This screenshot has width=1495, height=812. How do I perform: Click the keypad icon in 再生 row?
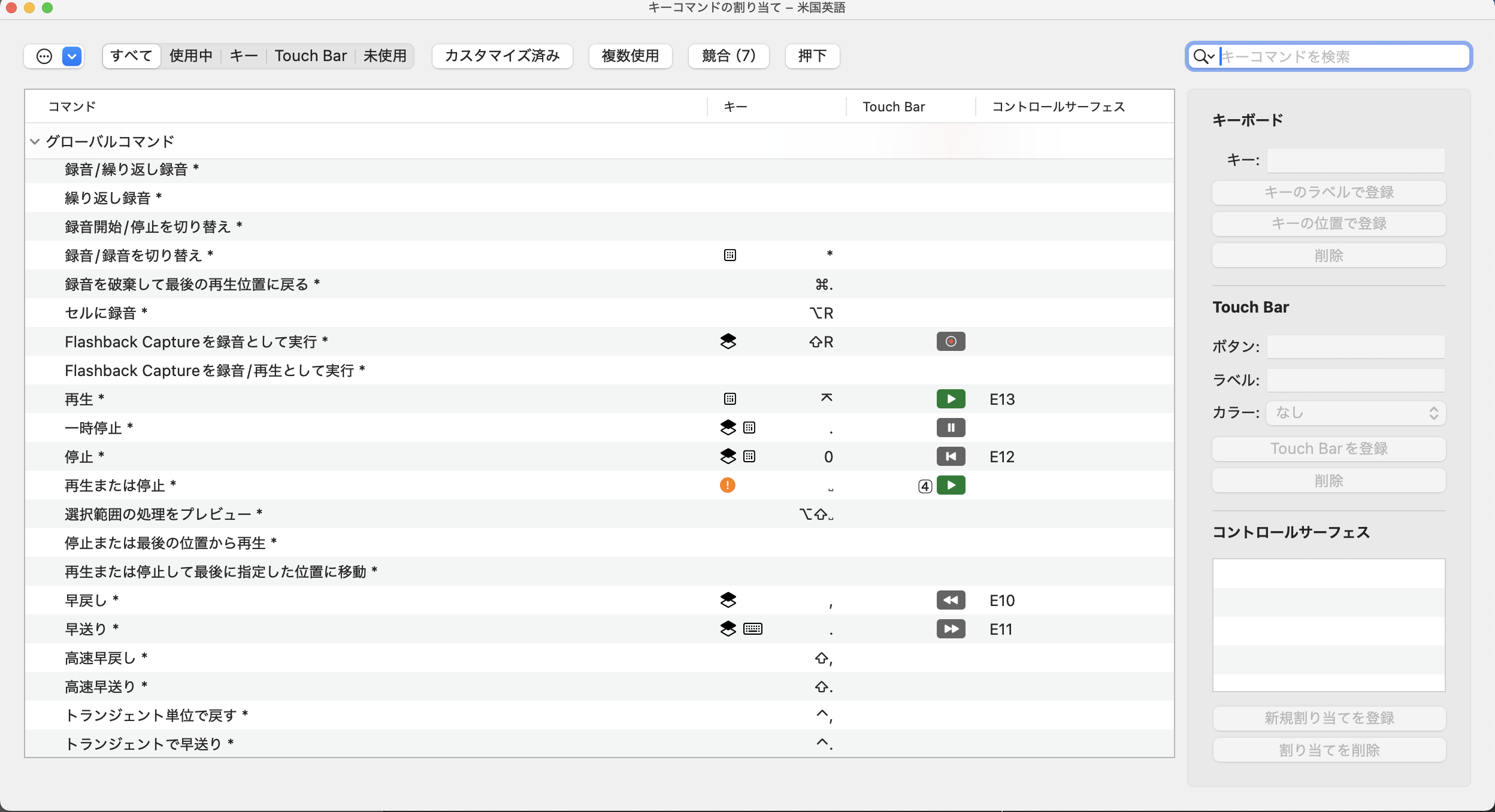(730, 399)
